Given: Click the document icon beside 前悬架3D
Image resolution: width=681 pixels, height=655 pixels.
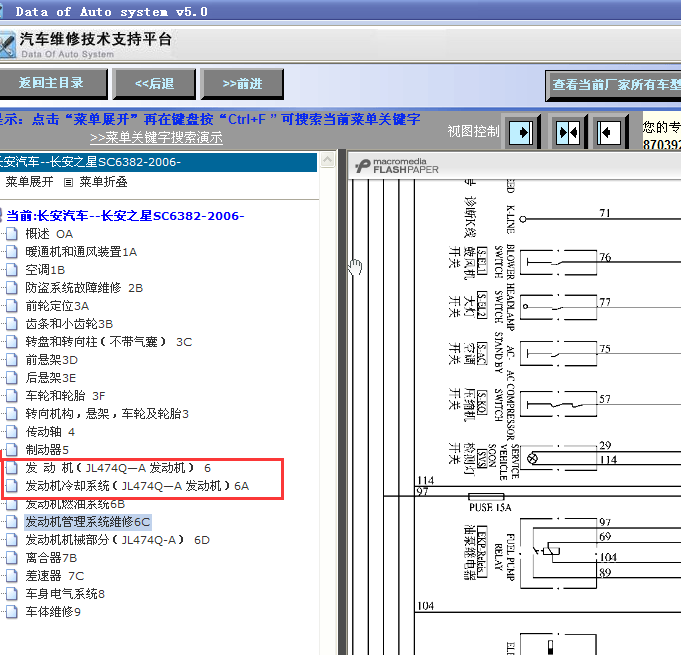Looking at the screenshot, I should [x=12, y=360].
